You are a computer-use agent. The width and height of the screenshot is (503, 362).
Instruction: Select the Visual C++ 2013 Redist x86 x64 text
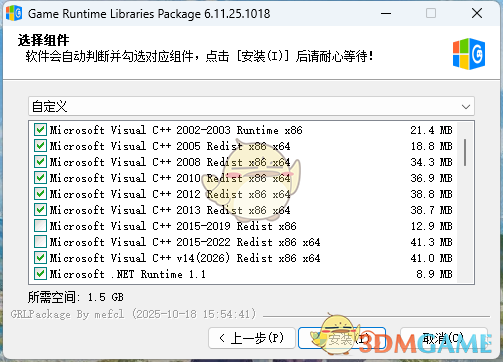(170, 210)
